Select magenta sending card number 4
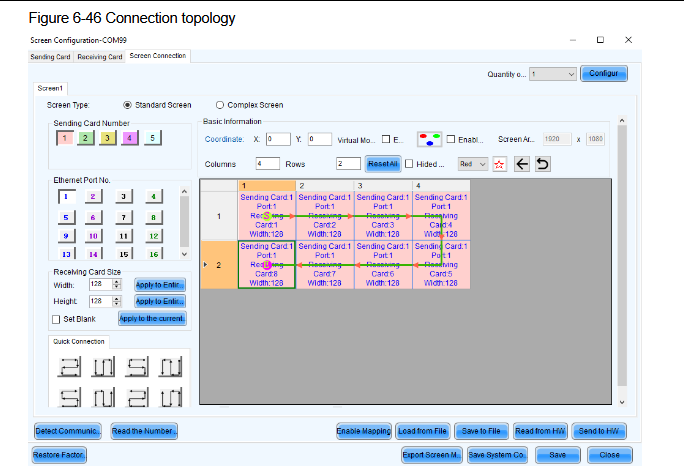684x474 pixels. pyautogui.click(x=130, y=138)
